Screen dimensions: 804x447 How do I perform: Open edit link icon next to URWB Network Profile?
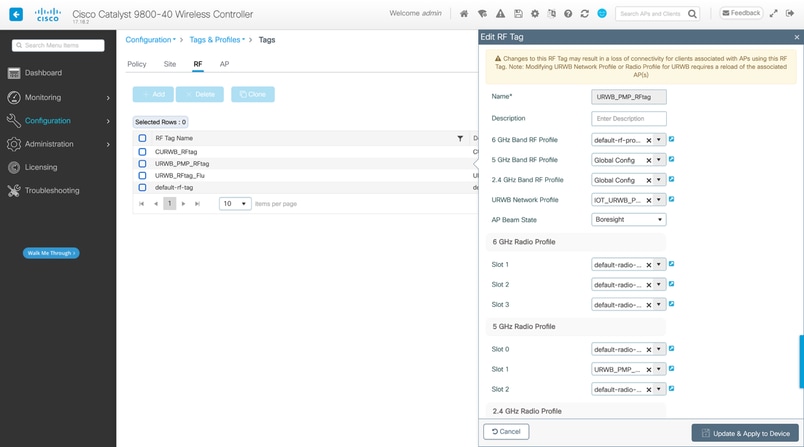pyautogui.click(x=671, y=199)
